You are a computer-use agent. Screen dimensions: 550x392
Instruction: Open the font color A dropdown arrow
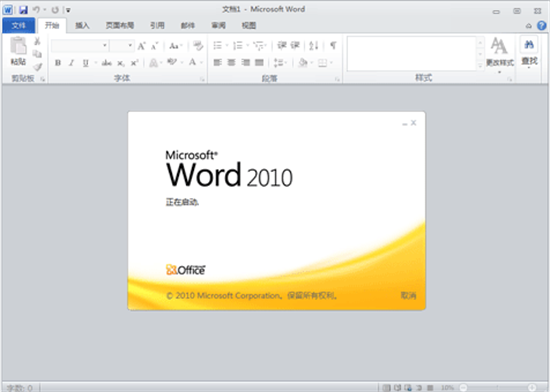point(201,63)
